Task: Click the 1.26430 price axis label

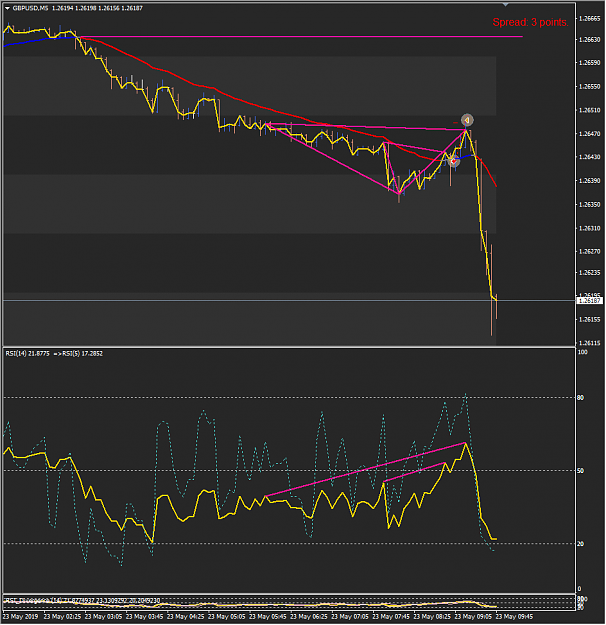Action: 590,157
